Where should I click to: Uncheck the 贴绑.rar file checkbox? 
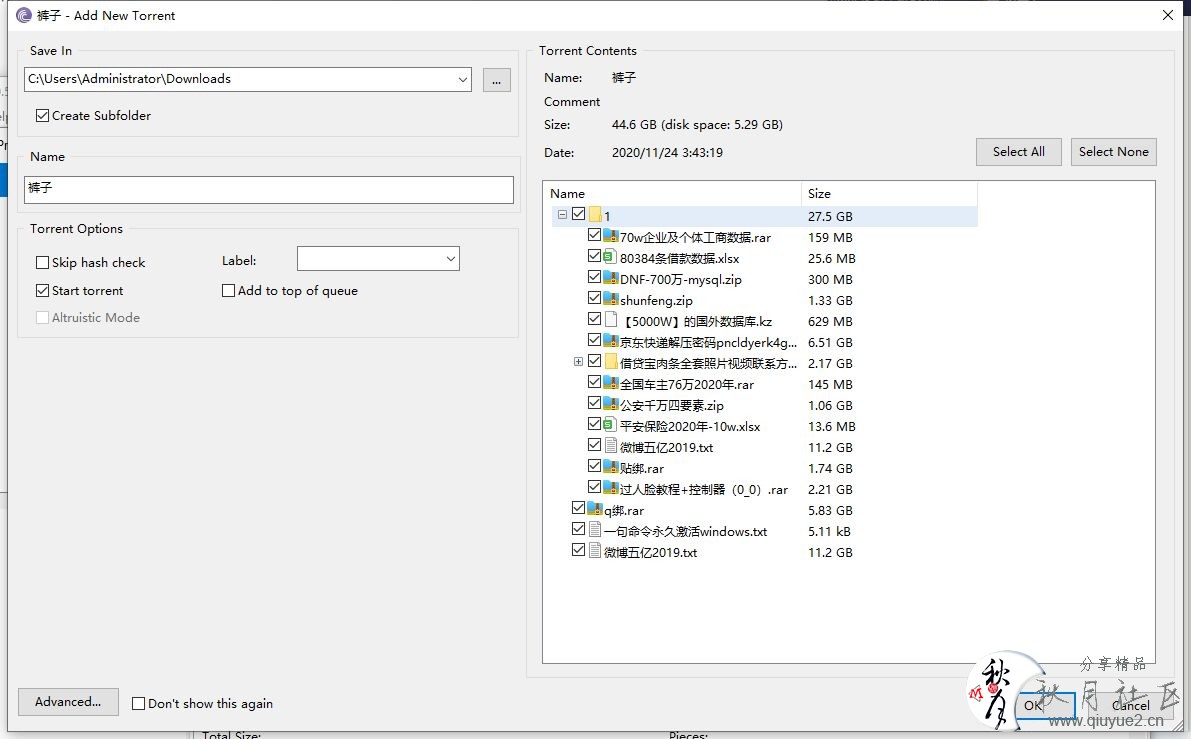594,466
